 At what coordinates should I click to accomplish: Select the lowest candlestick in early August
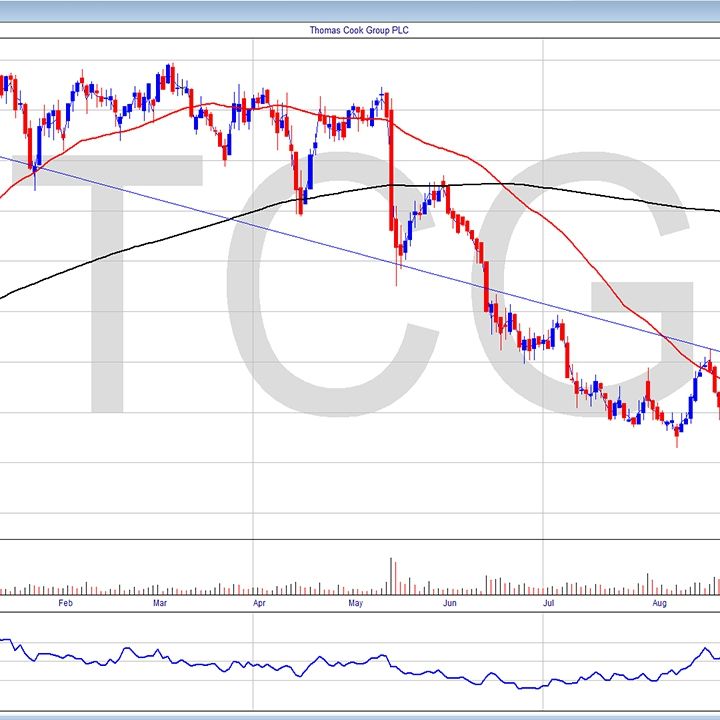point(677,433)
